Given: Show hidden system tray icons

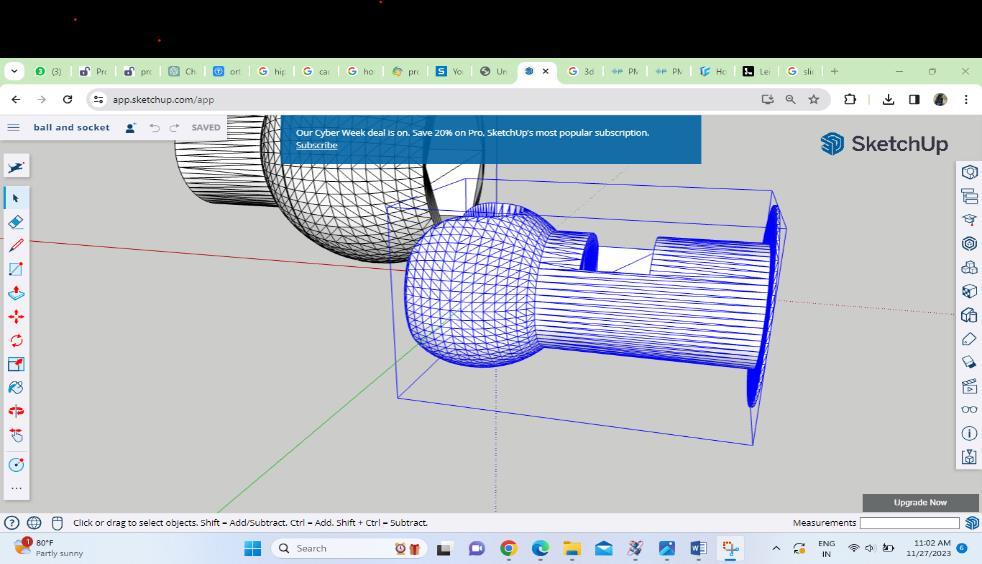Looking at the screenshot, I should click(775, 548).
